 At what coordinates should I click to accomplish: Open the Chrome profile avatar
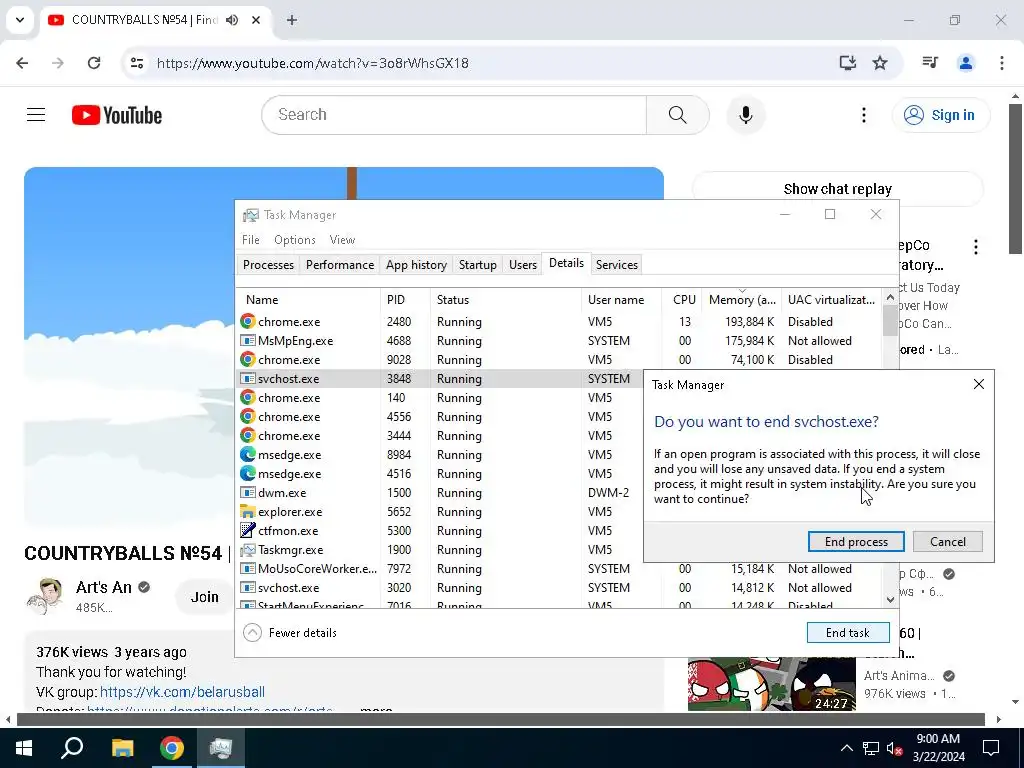[x=965, y=63]
